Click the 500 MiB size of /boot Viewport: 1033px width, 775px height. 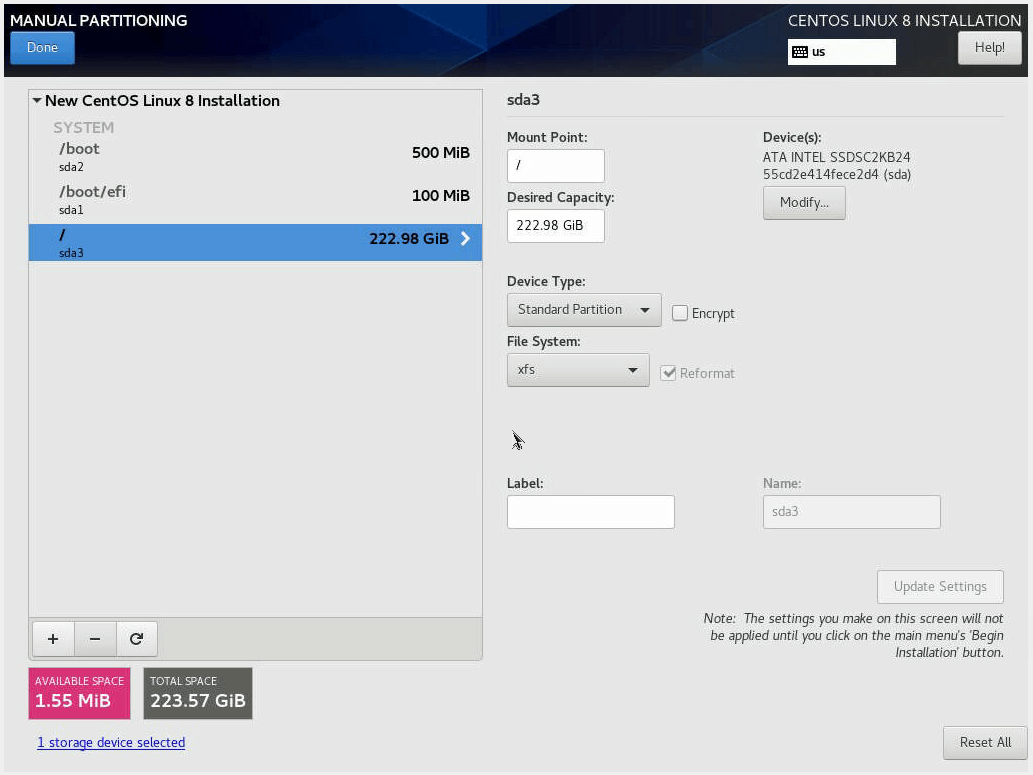coord(441,153)
